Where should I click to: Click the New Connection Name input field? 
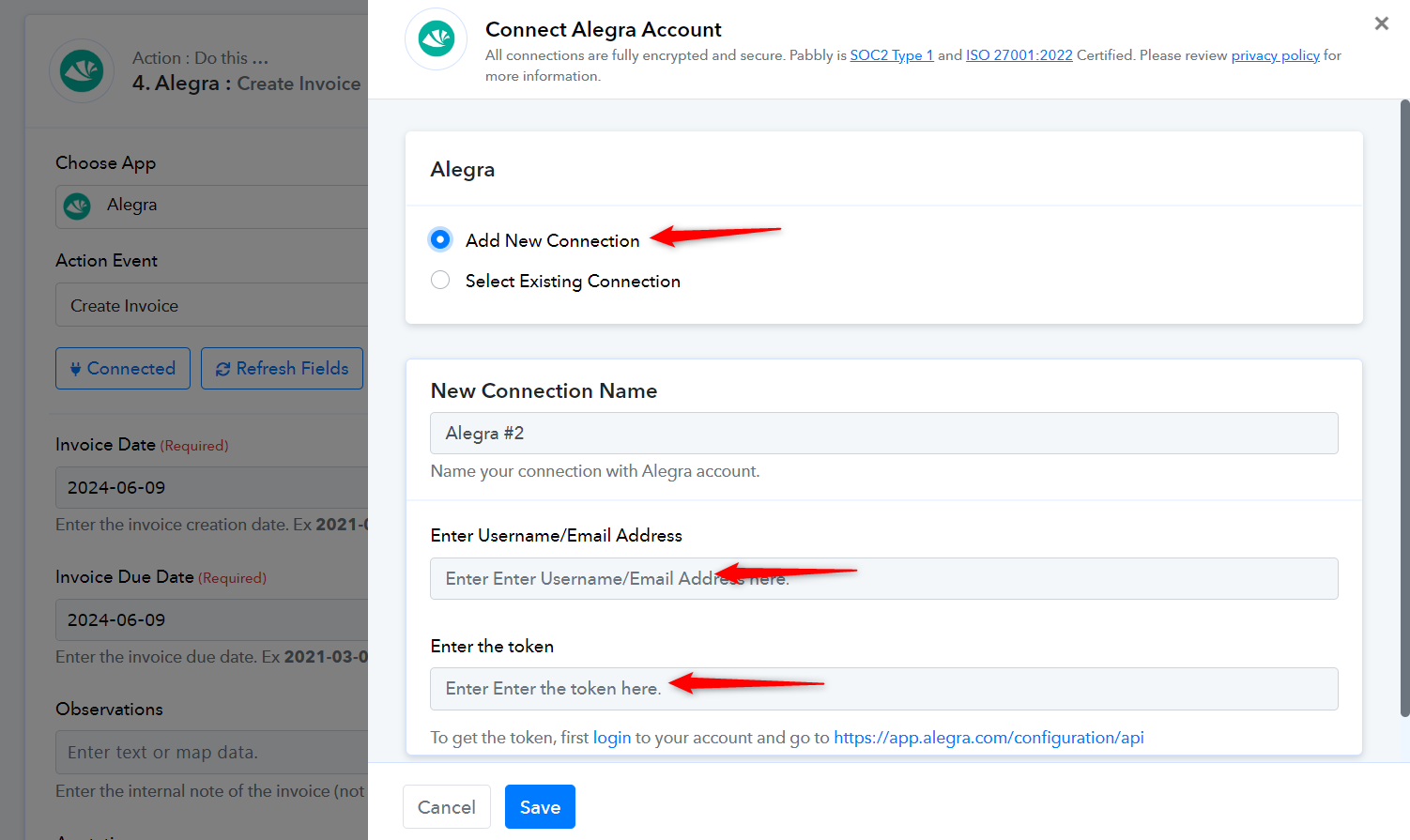(884, 434)
